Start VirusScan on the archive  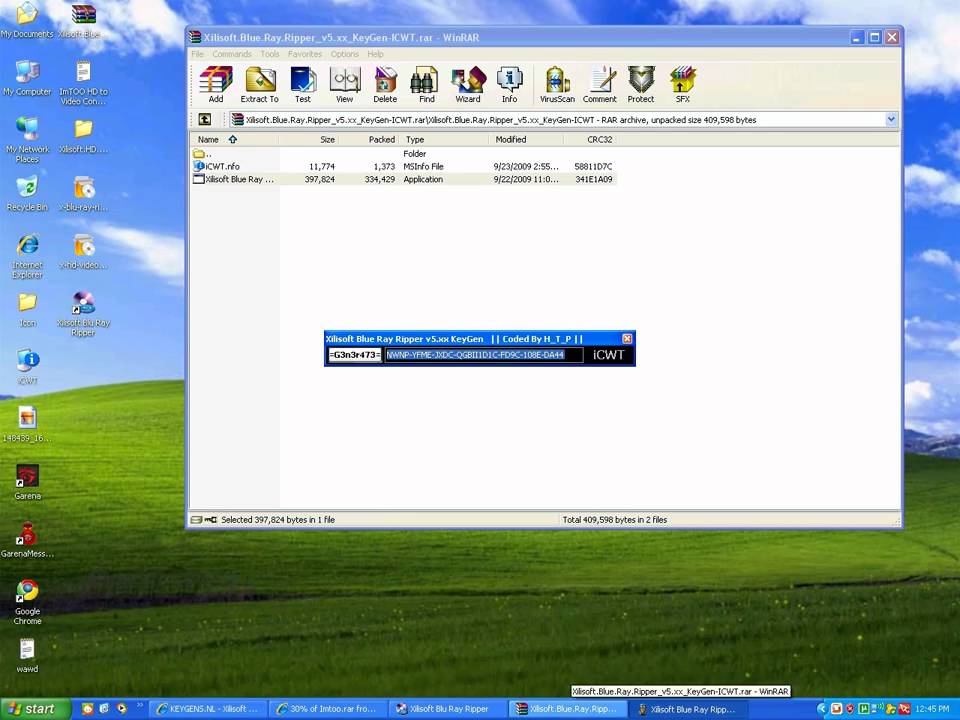pyautogui.click(x=557, y=84)
